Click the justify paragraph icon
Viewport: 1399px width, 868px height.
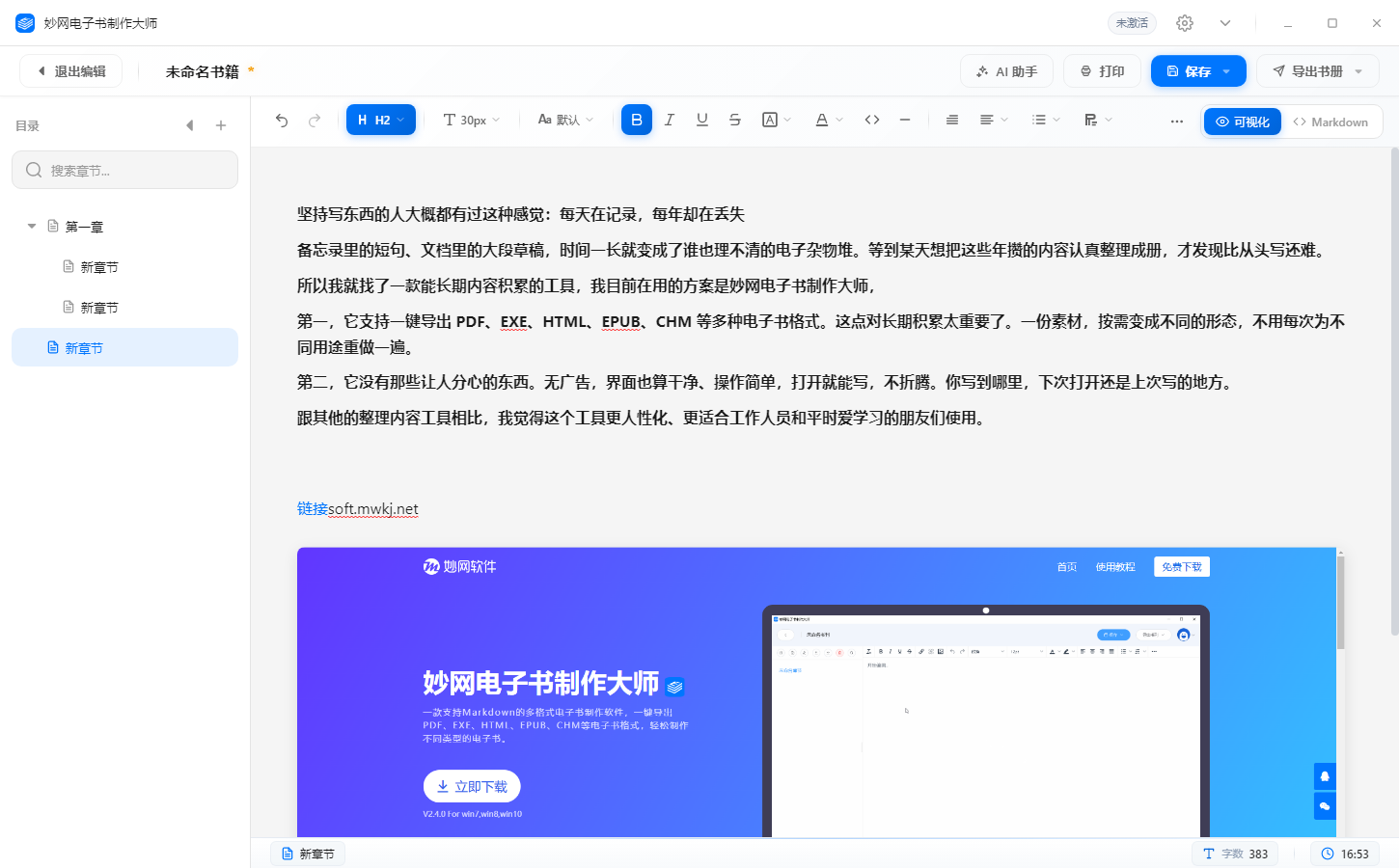[x=952, y=120]
